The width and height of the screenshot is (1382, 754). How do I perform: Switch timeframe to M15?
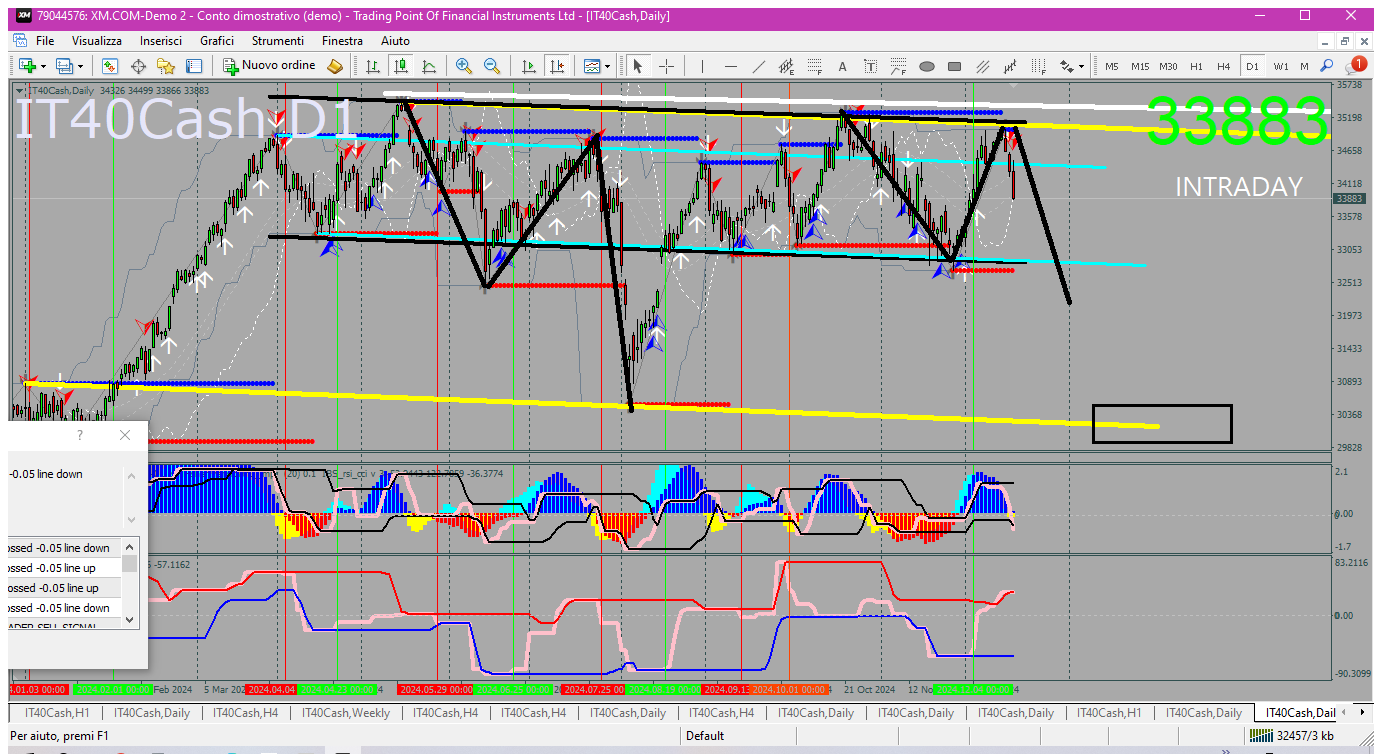point(1140,66)
